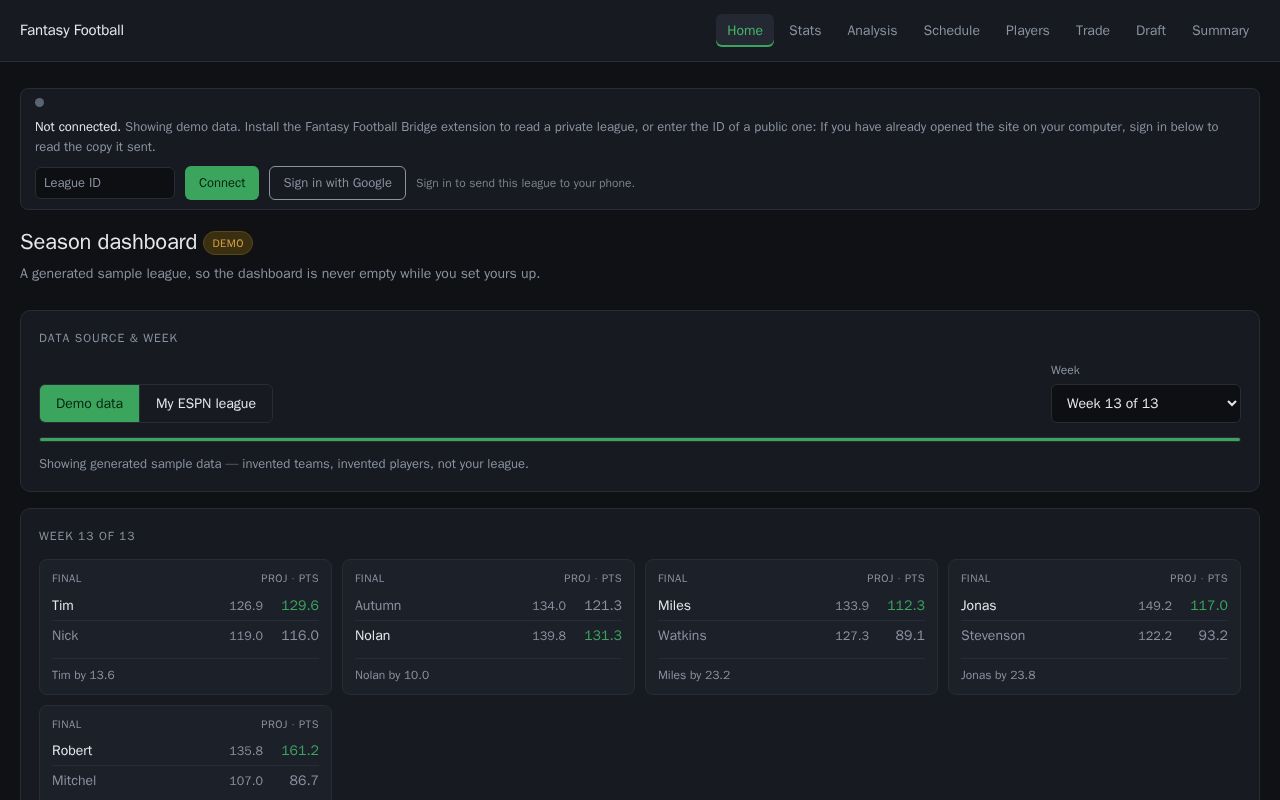
Task: Click the 'Tim by 13.6' result text
Action: click(83, 675)
